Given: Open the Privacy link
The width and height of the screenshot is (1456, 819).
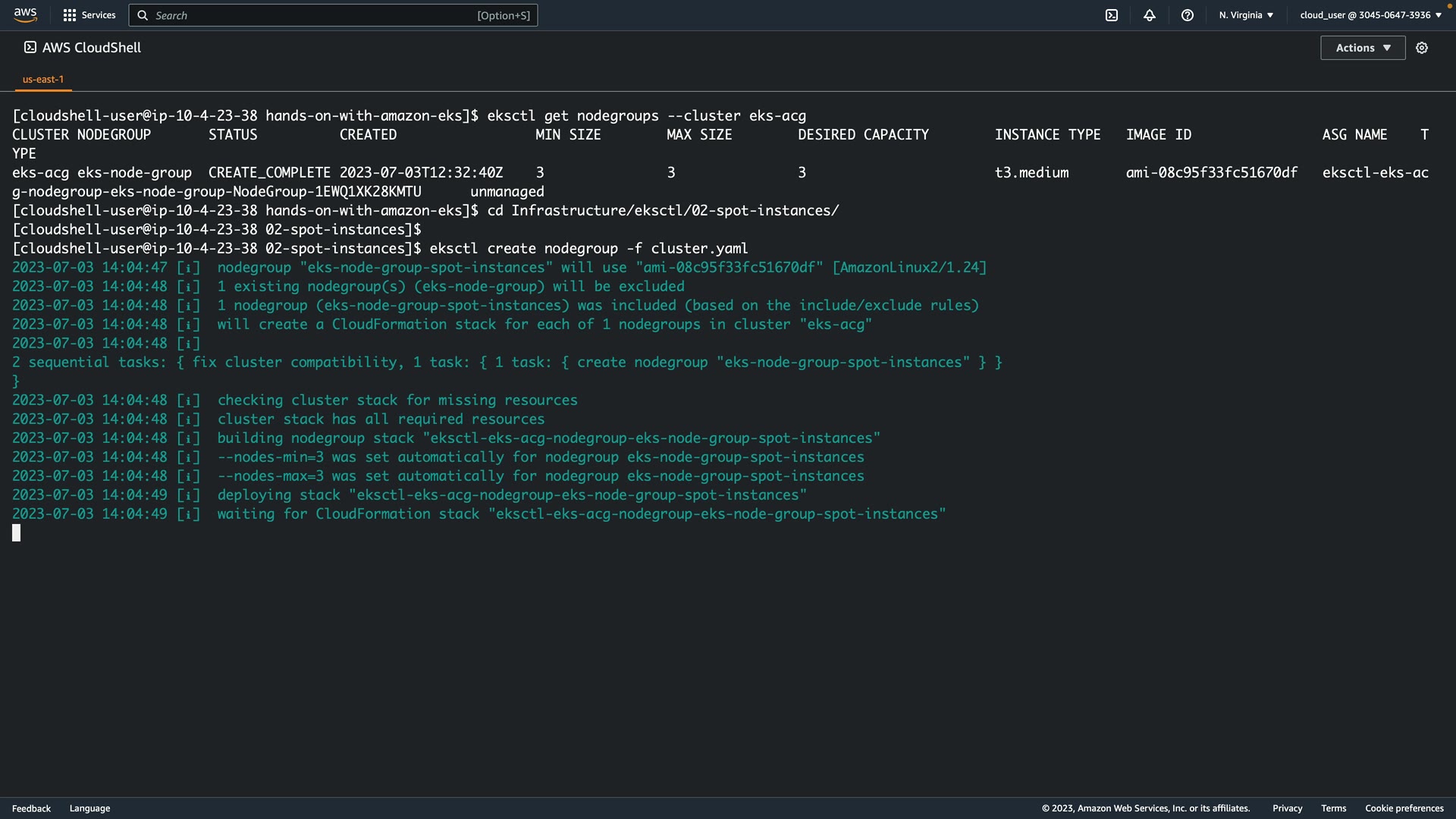Looking at the screenshot, I should click(1287, 808).
